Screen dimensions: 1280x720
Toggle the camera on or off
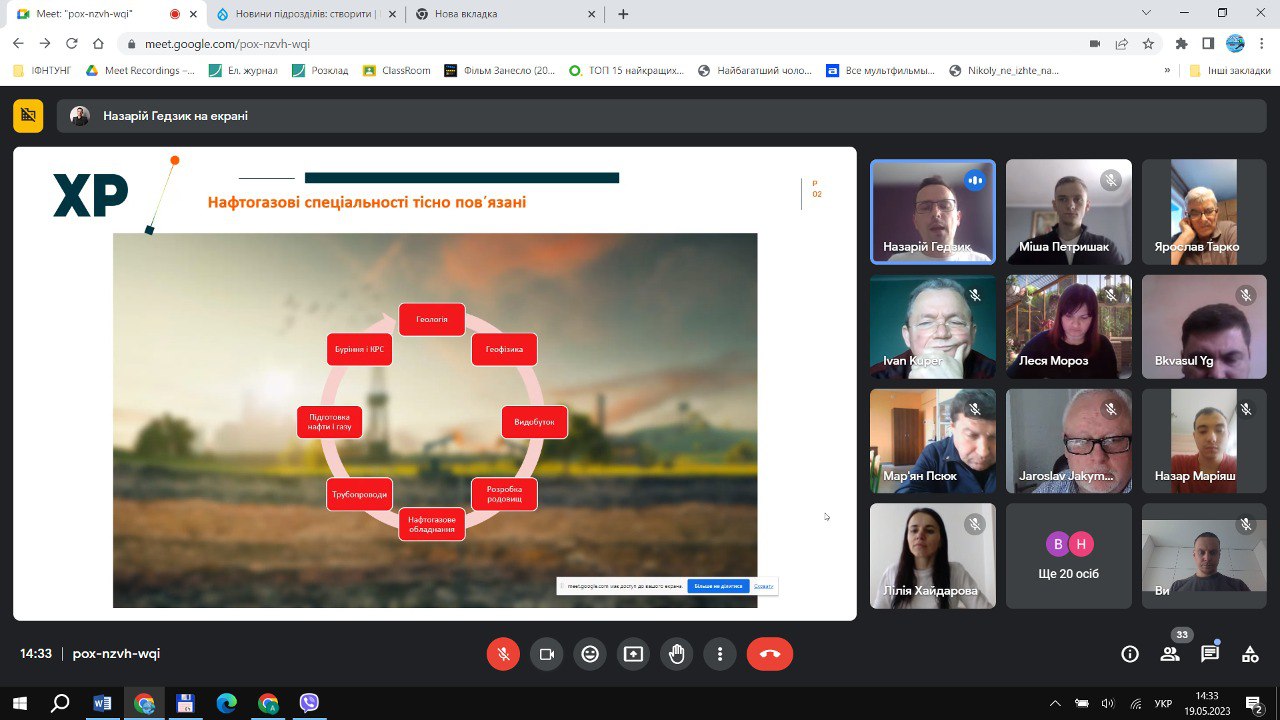pos(547,654)
